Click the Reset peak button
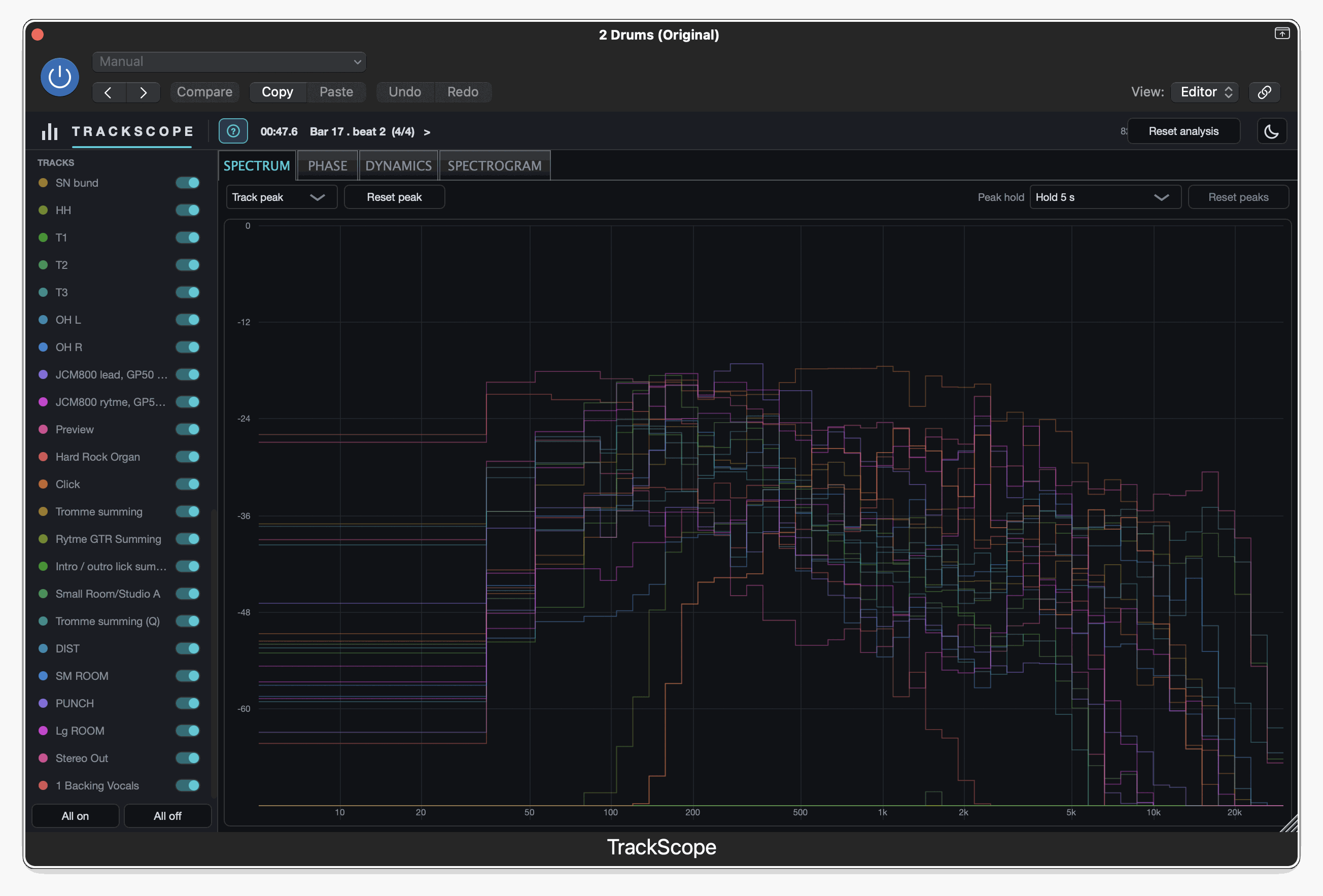 click(395, 197)
